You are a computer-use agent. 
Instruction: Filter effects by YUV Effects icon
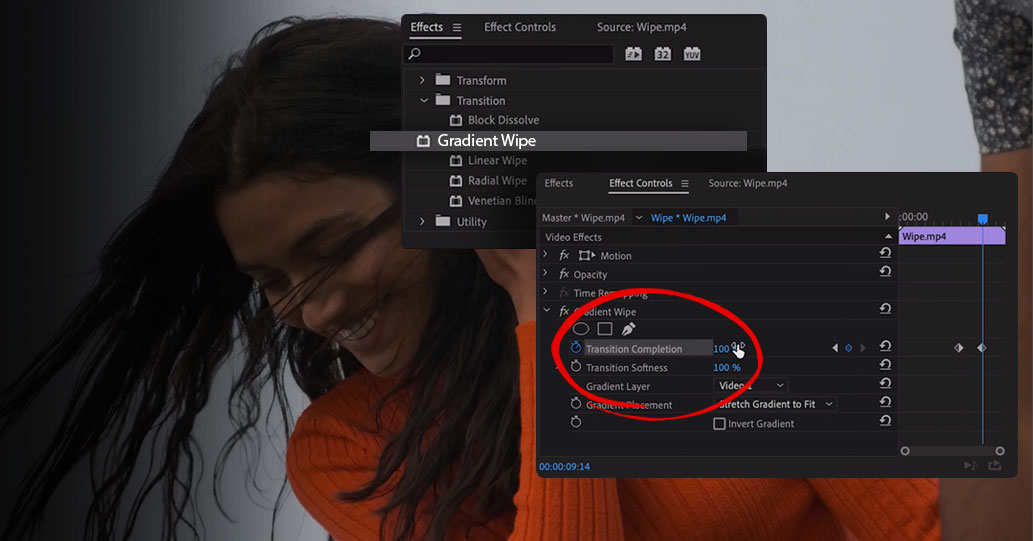[692, 54]
